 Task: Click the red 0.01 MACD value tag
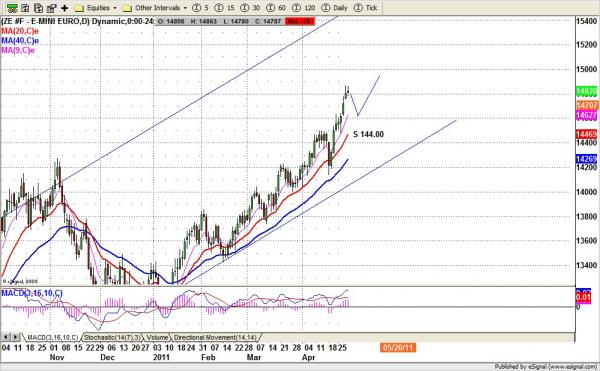click(x=584, y=297)
